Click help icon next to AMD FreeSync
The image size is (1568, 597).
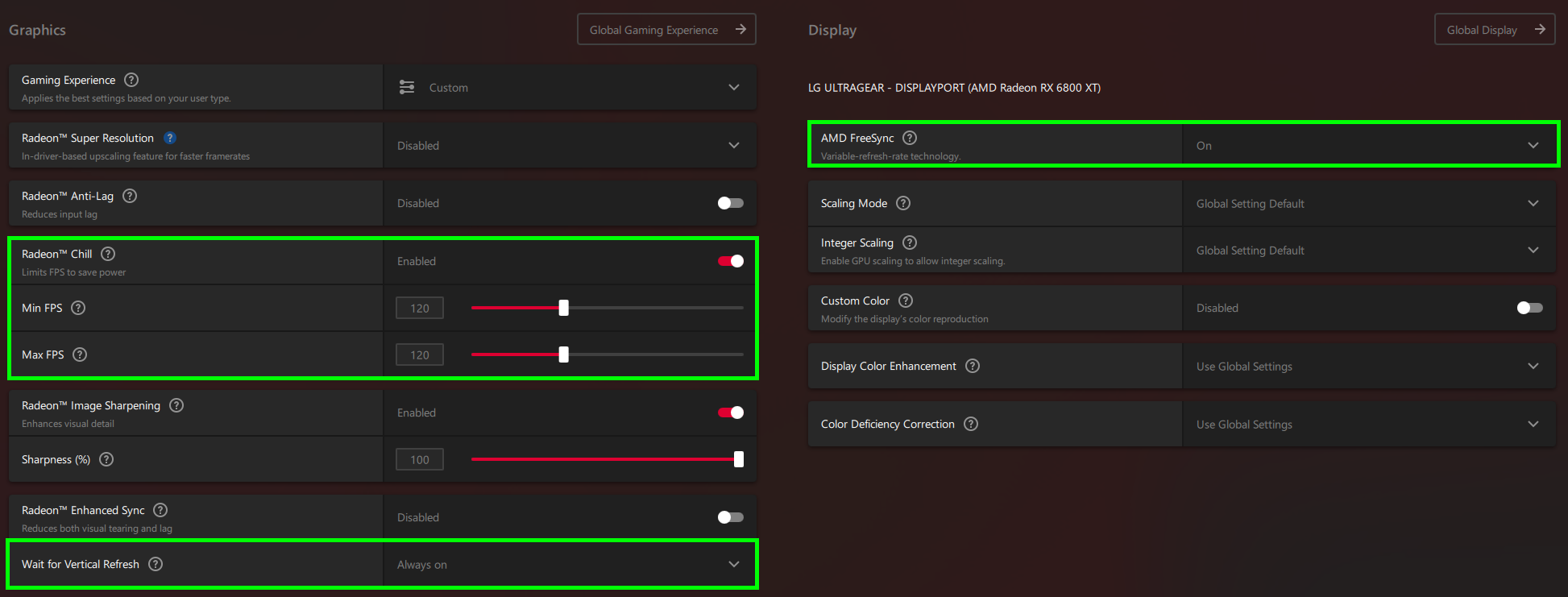click(x=910, y=138)
